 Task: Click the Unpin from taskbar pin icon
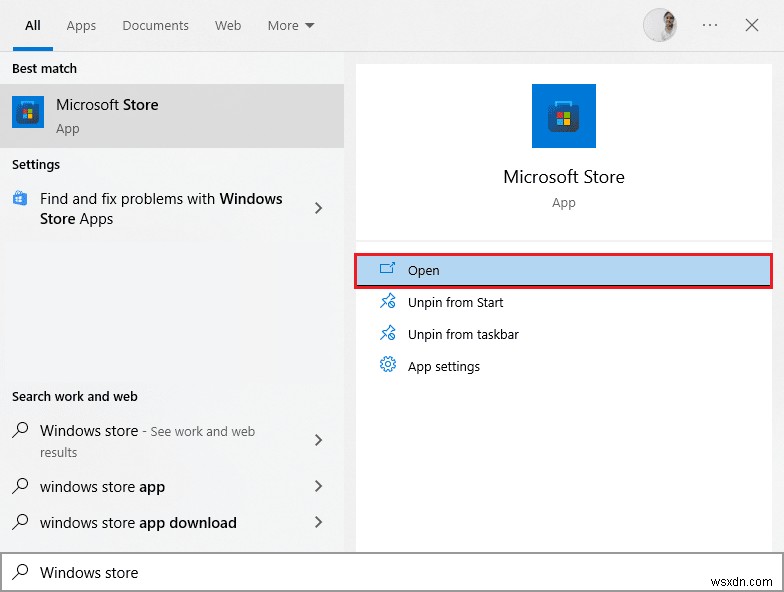(x=387, y=334)
